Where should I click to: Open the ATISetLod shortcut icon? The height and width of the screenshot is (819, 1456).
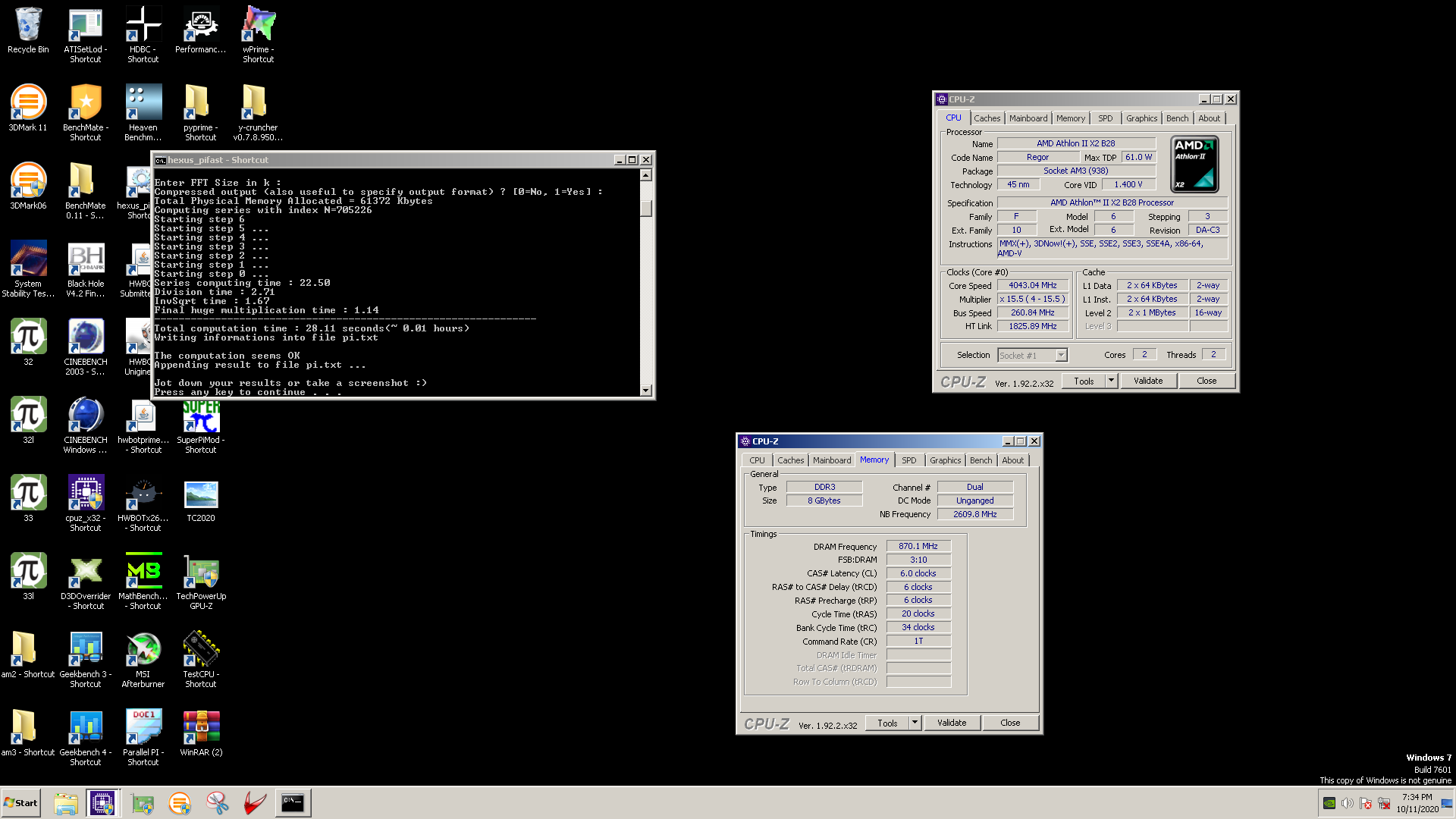(x=86, y=34)
